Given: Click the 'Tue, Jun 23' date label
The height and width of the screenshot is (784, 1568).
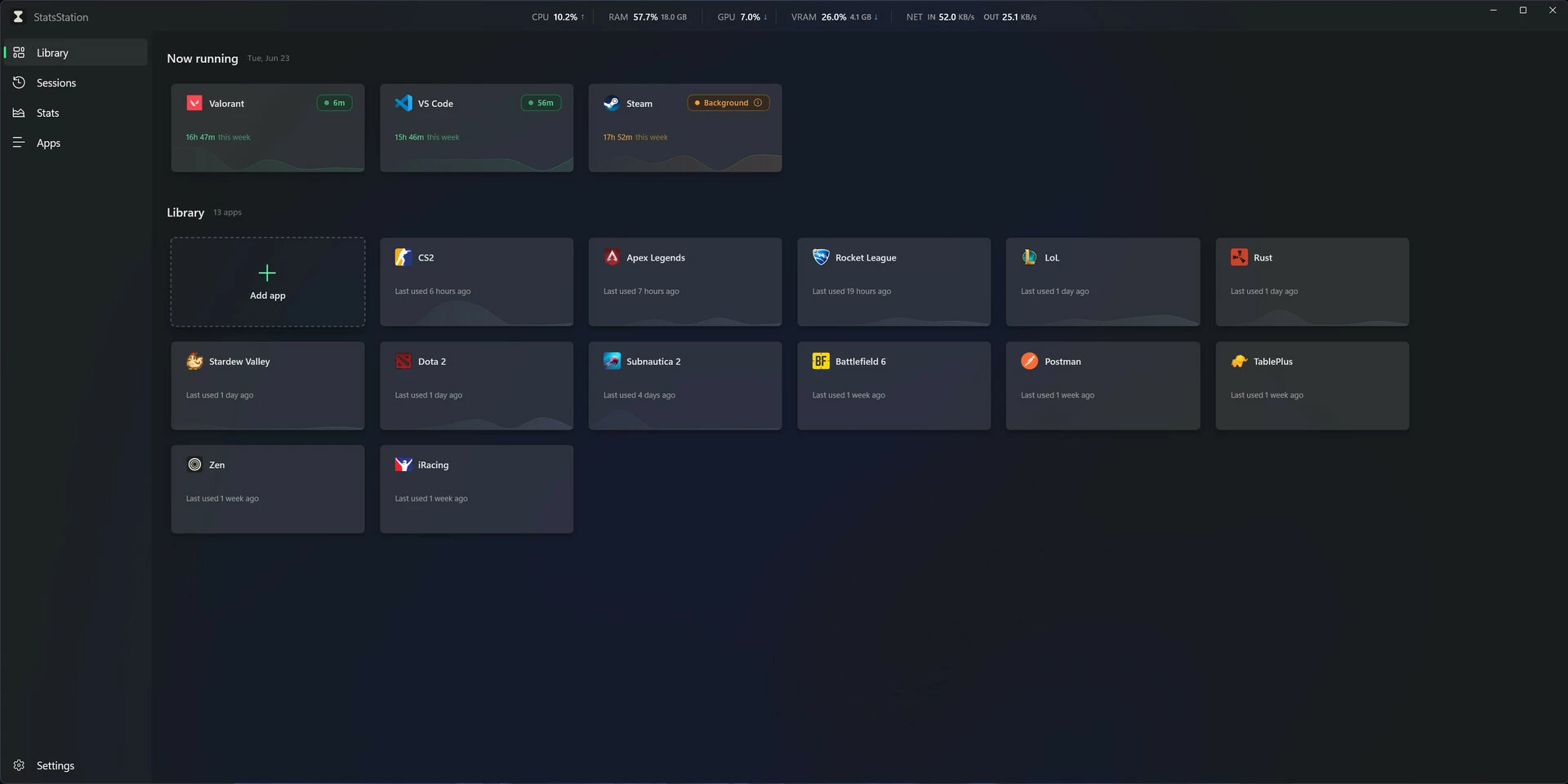Looking at the screenshot, I should pos(269,59).
